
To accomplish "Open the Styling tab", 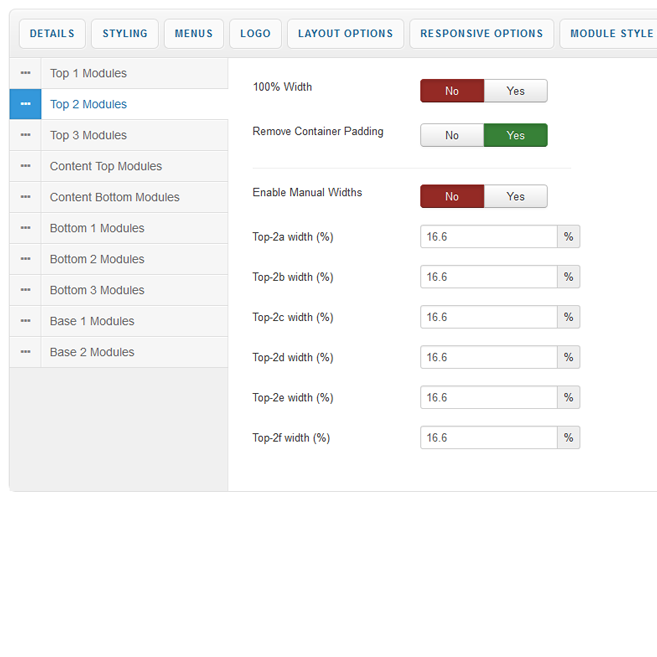I will point(124,34).
